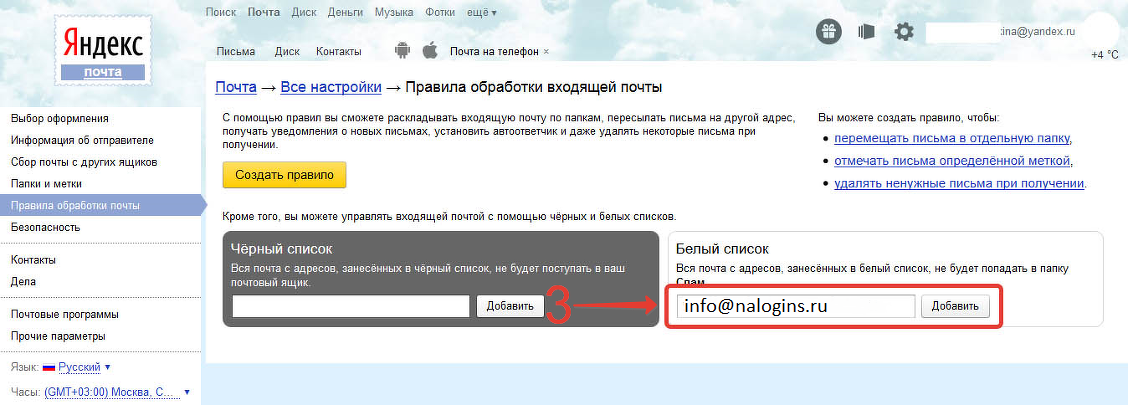Switch to the 'Диск' tab under the top bar

click(287, 52)
